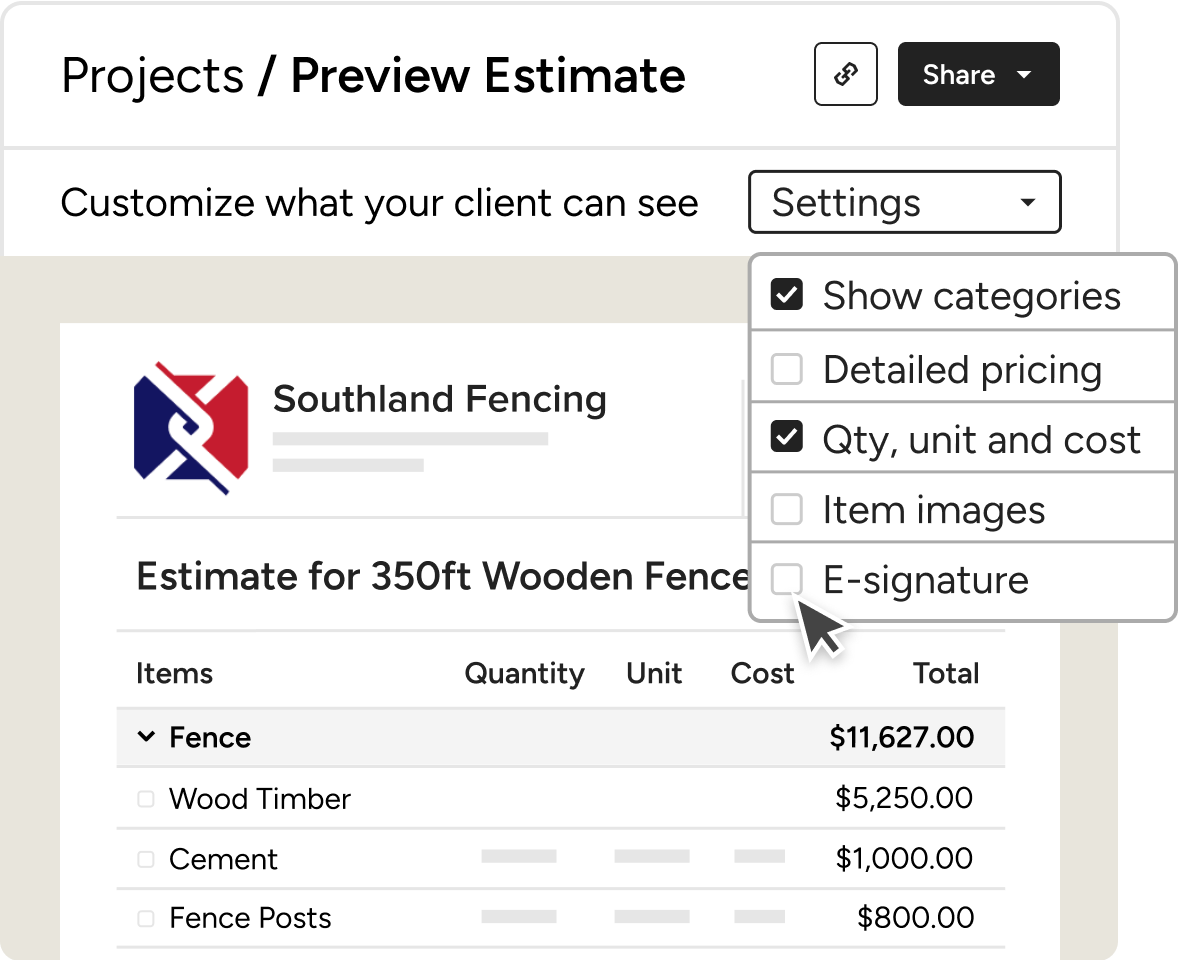1180x960 pixels.
Task: Click the Total column header
Action: coord(946,673)
